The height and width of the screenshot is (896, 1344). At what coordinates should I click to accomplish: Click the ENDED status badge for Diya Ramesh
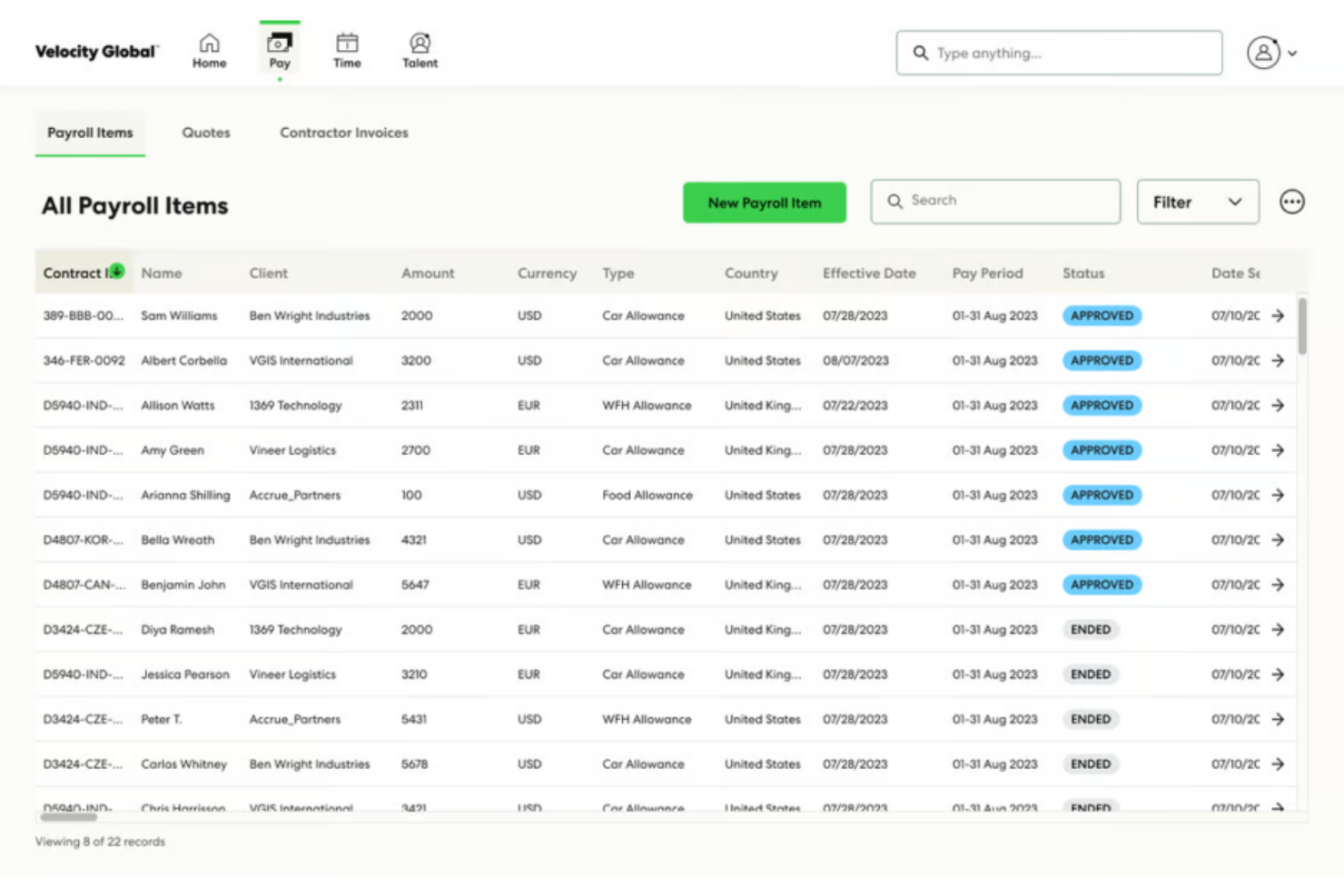pyautogui.click(x=1091, y=629)
